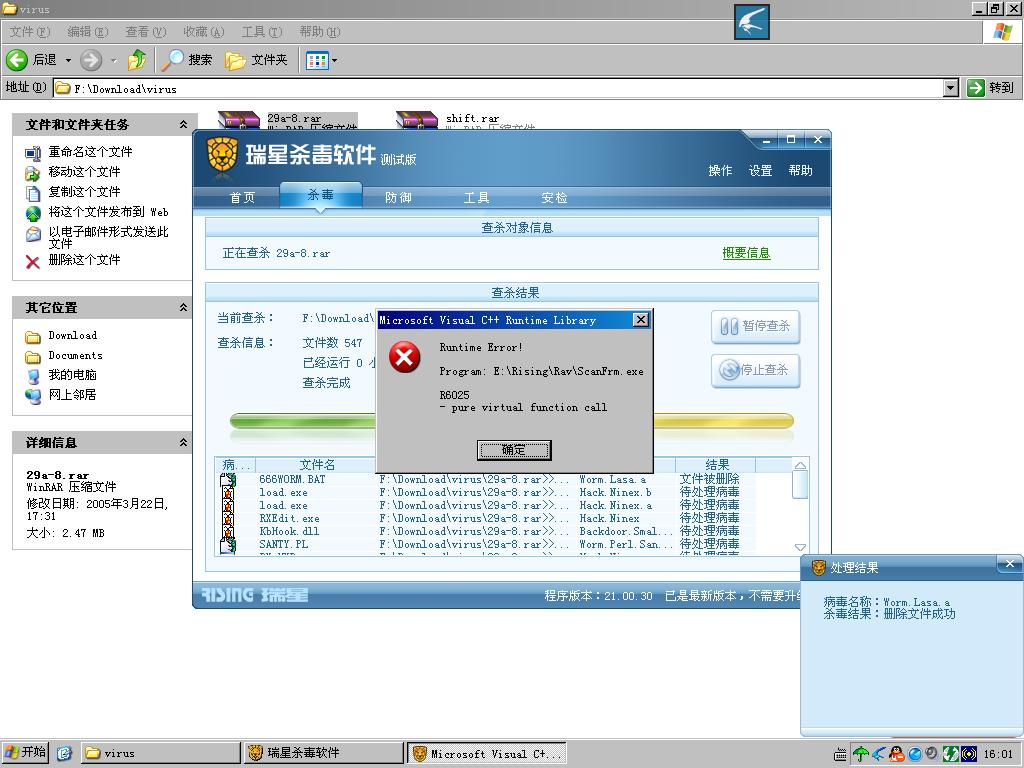This screenshot has height=768, width=1024.
Task: Click the Forward arrow in Explorer toolbar
Action: click(x=91, y=60)
